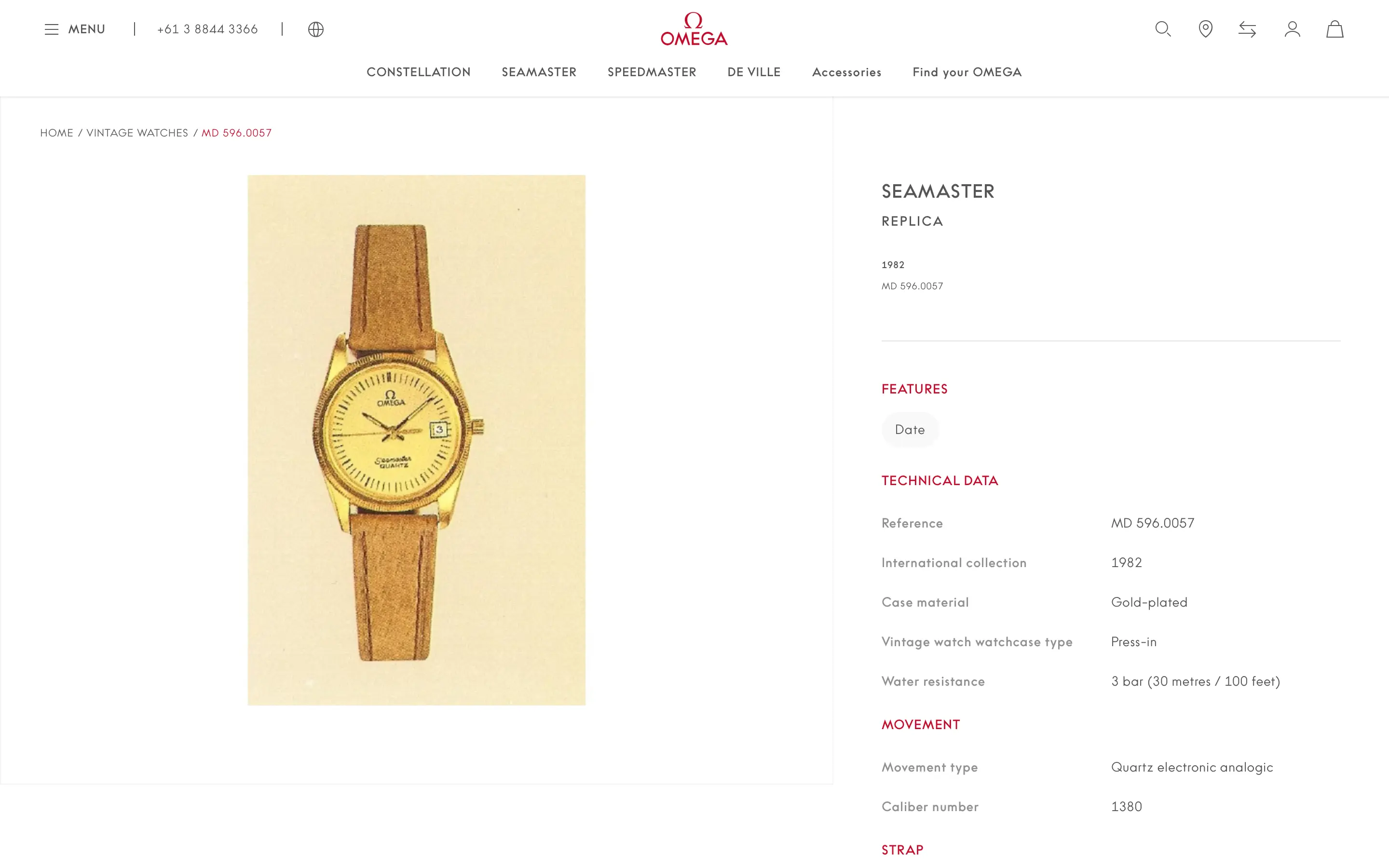Click the globe language selector icon
The height and width of the screenshot is (868, 1389).
coord(316,29)
